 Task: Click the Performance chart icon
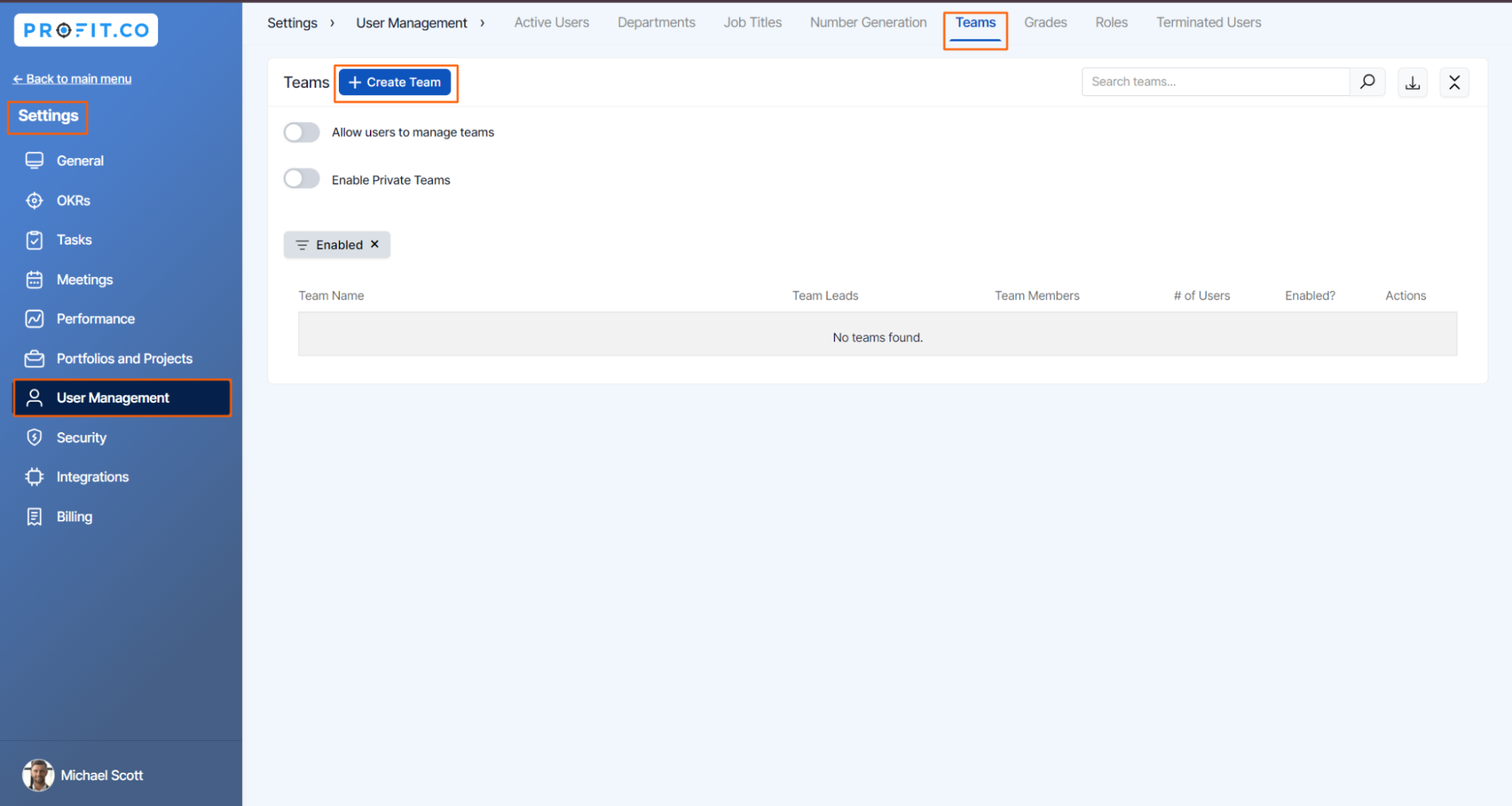click(34, 319)
